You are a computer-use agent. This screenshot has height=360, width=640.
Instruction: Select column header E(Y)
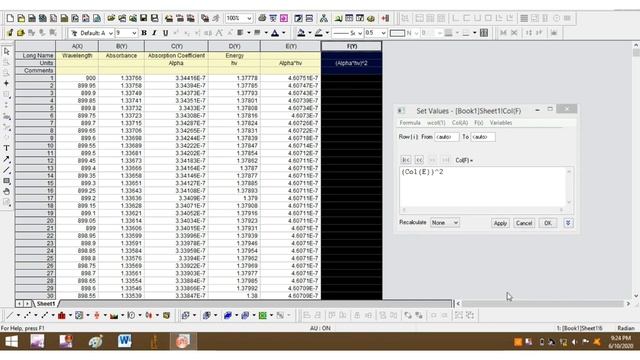(291, 47)
